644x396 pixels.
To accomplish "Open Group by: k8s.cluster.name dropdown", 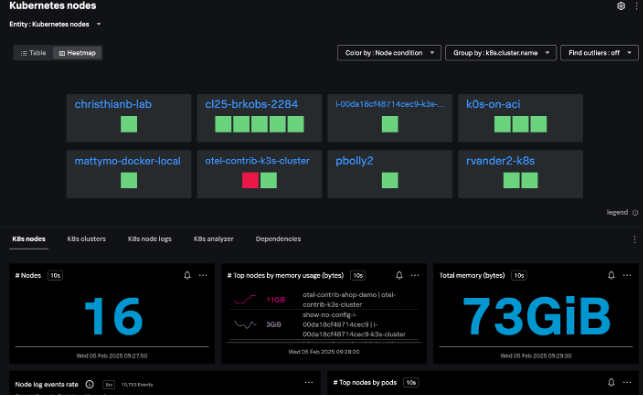I will click(x=501, y=53).
